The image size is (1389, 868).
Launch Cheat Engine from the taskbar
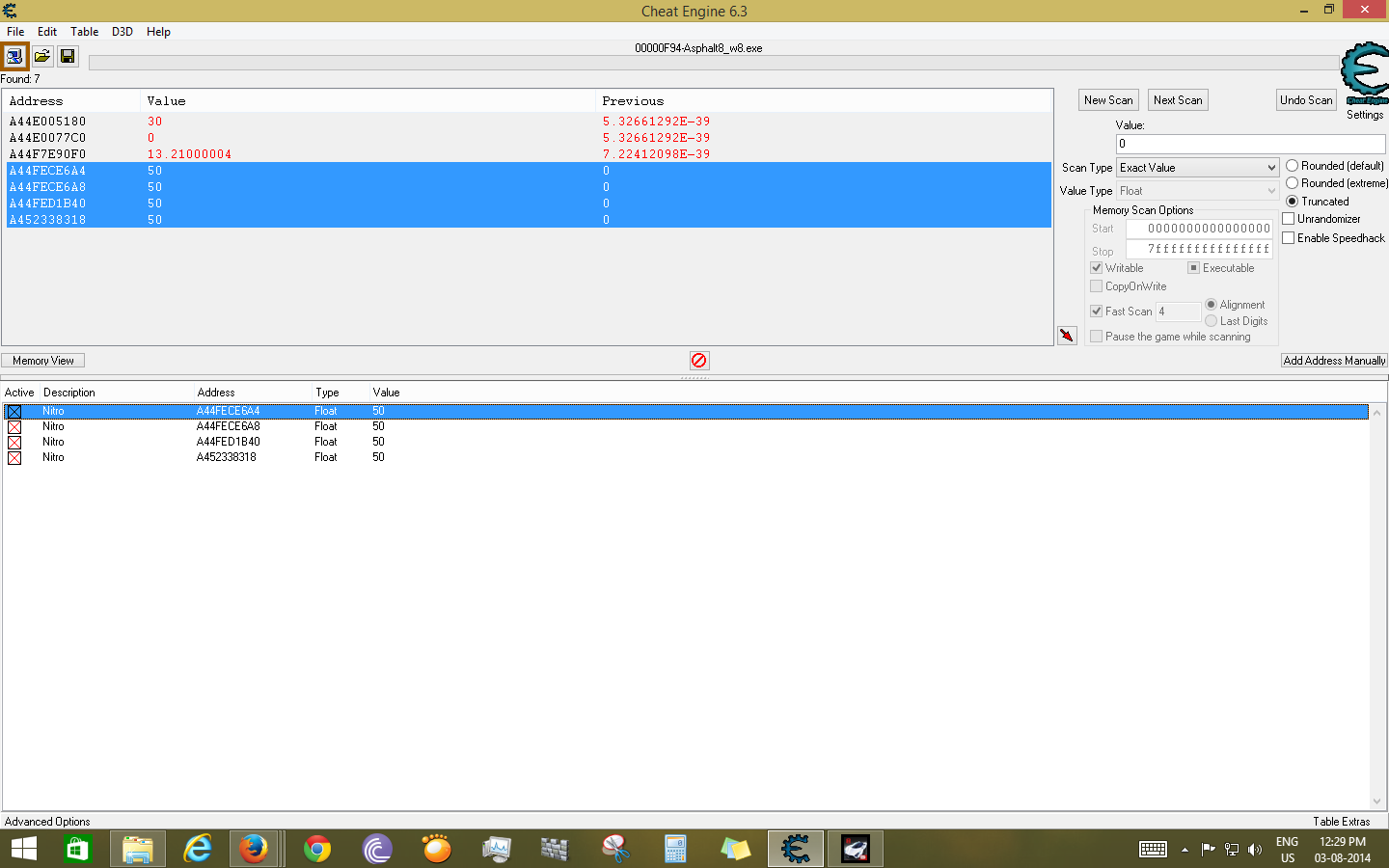(x=795, y=849)
